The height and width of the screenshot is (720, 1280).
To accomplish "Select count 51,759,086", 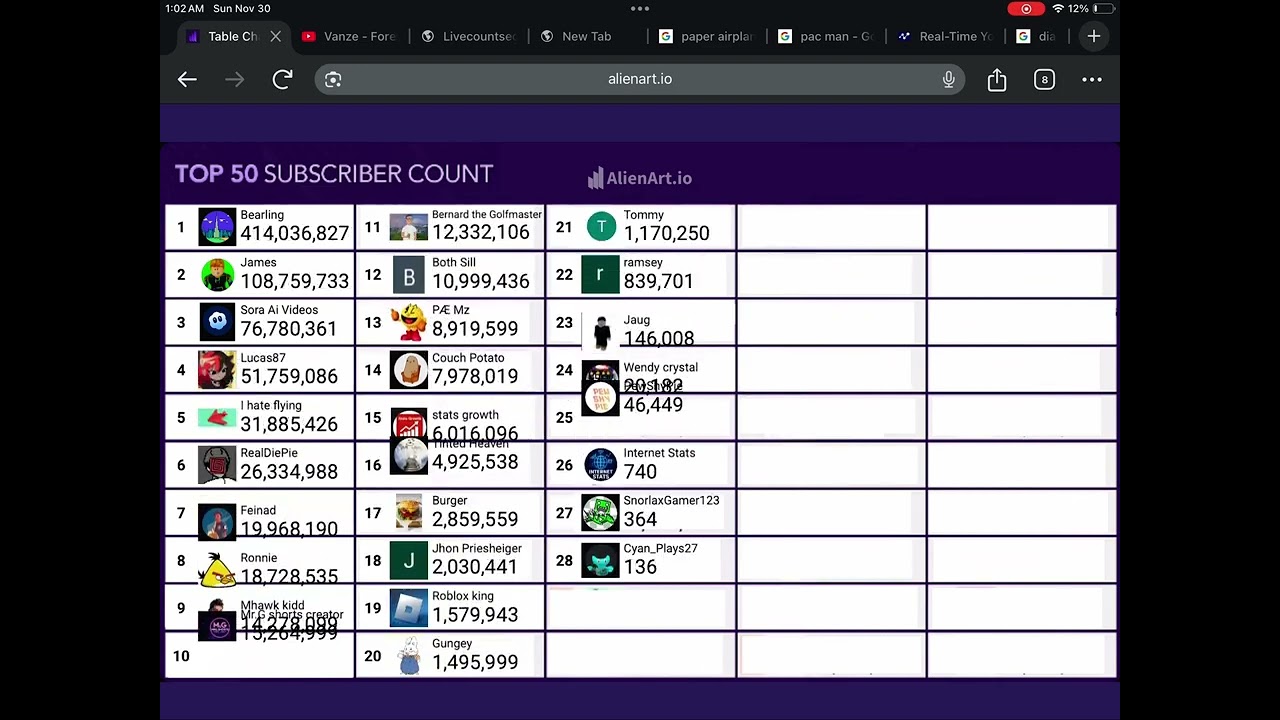I will [x=288, y=377].
